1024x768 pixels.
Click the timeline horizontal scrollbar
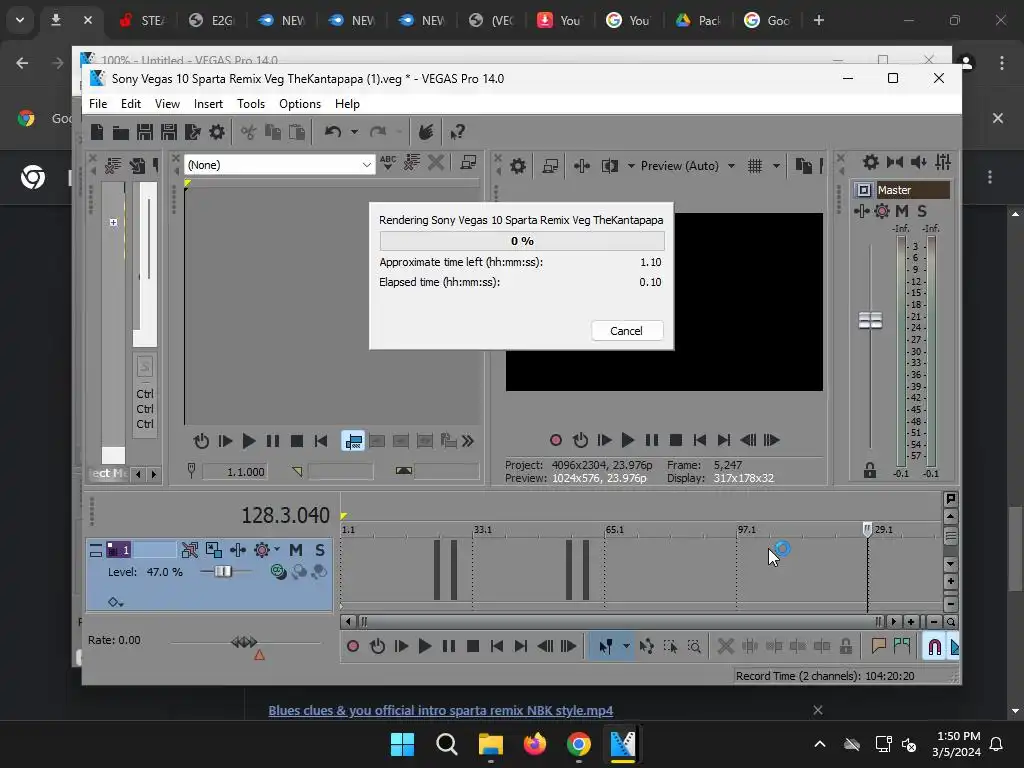tap(620, 622)
